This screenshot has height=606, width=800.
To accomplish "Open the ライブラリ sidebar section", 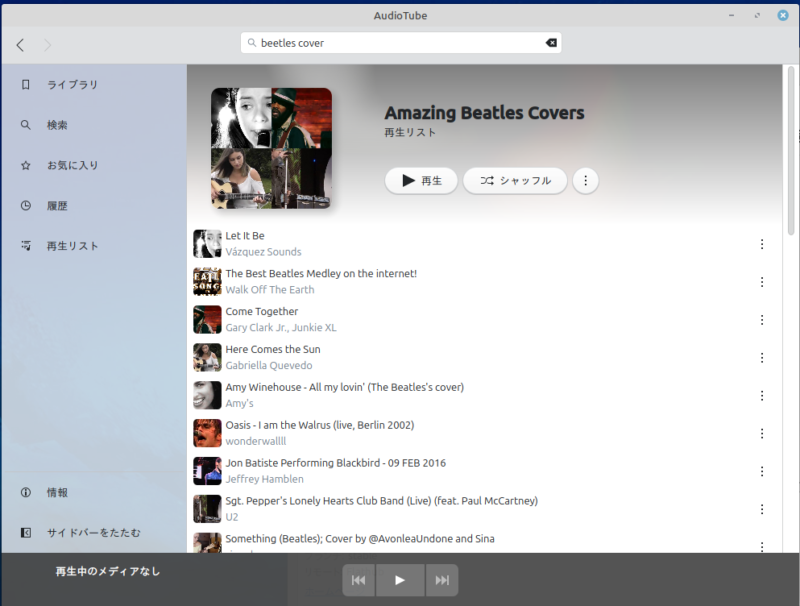I will (72, 85).
